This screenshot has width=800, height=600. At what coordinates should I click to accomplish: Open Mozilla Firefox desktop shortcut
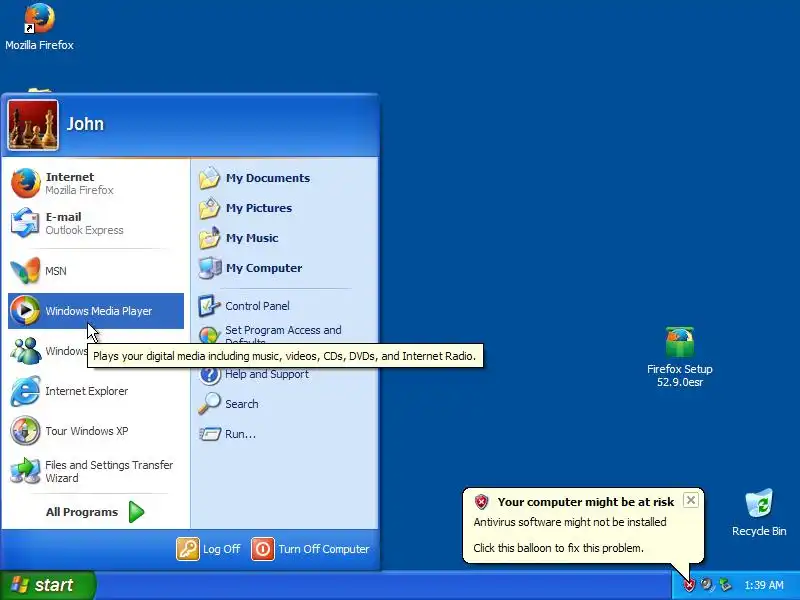(x=39, y=27)
